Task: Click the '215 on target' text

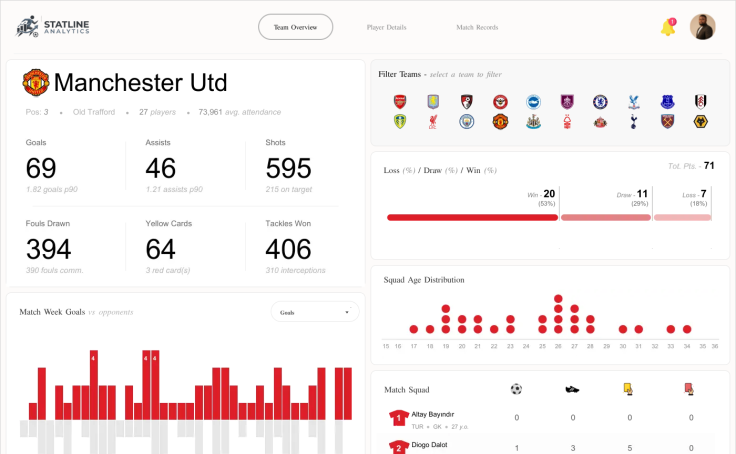Action: point(289,189)
